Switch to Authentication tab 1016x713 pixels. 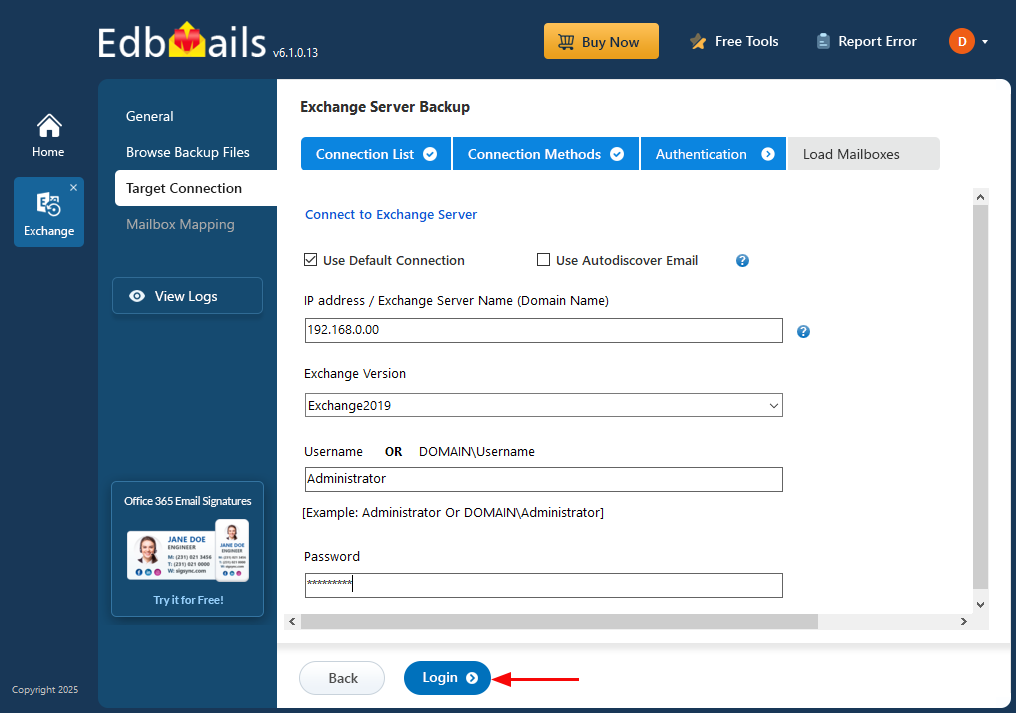click(x=713, y=154)
